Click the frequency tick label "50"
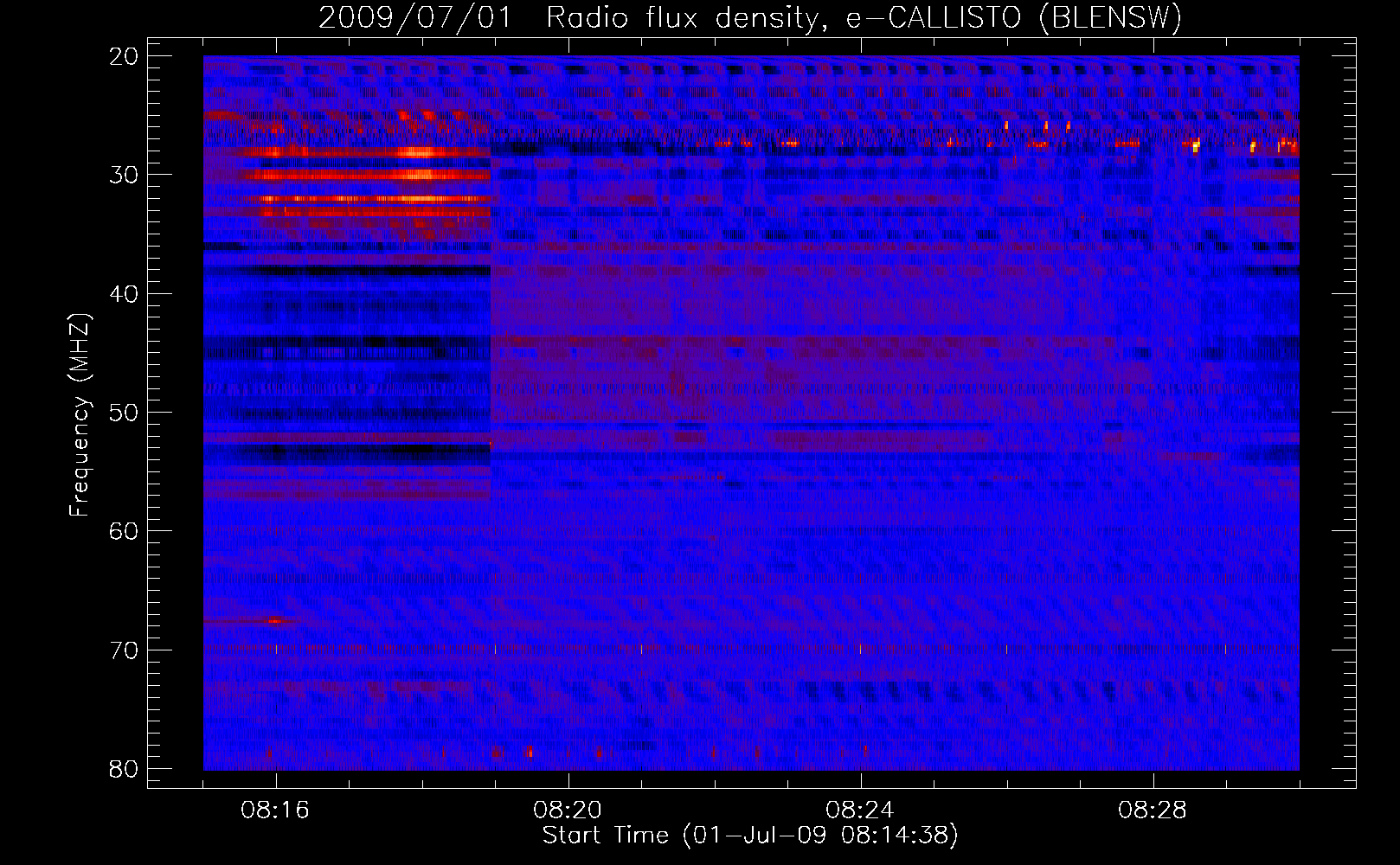This screenshot has width=1400, height=865. [124, 413]
